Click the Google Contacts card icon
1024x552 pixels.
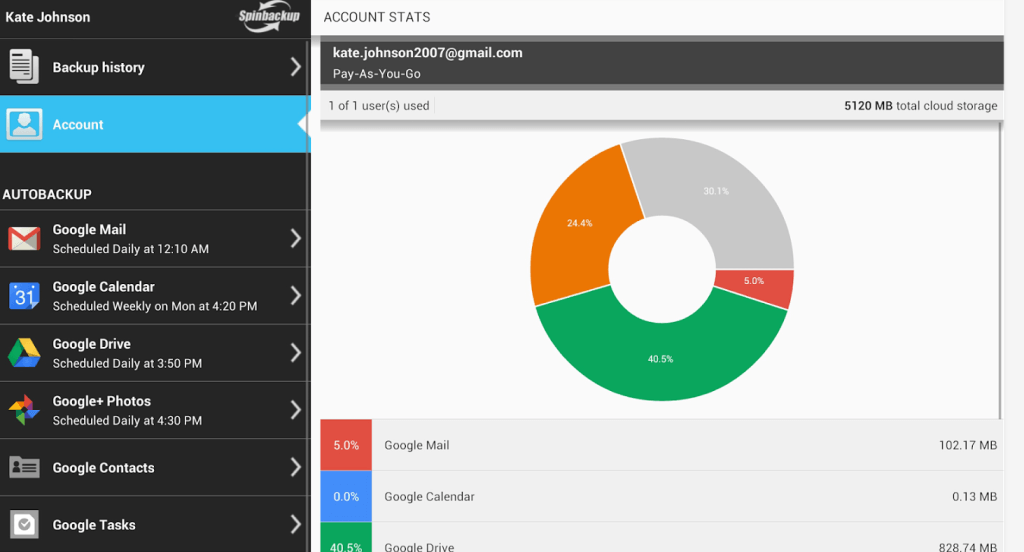point(24,467)
